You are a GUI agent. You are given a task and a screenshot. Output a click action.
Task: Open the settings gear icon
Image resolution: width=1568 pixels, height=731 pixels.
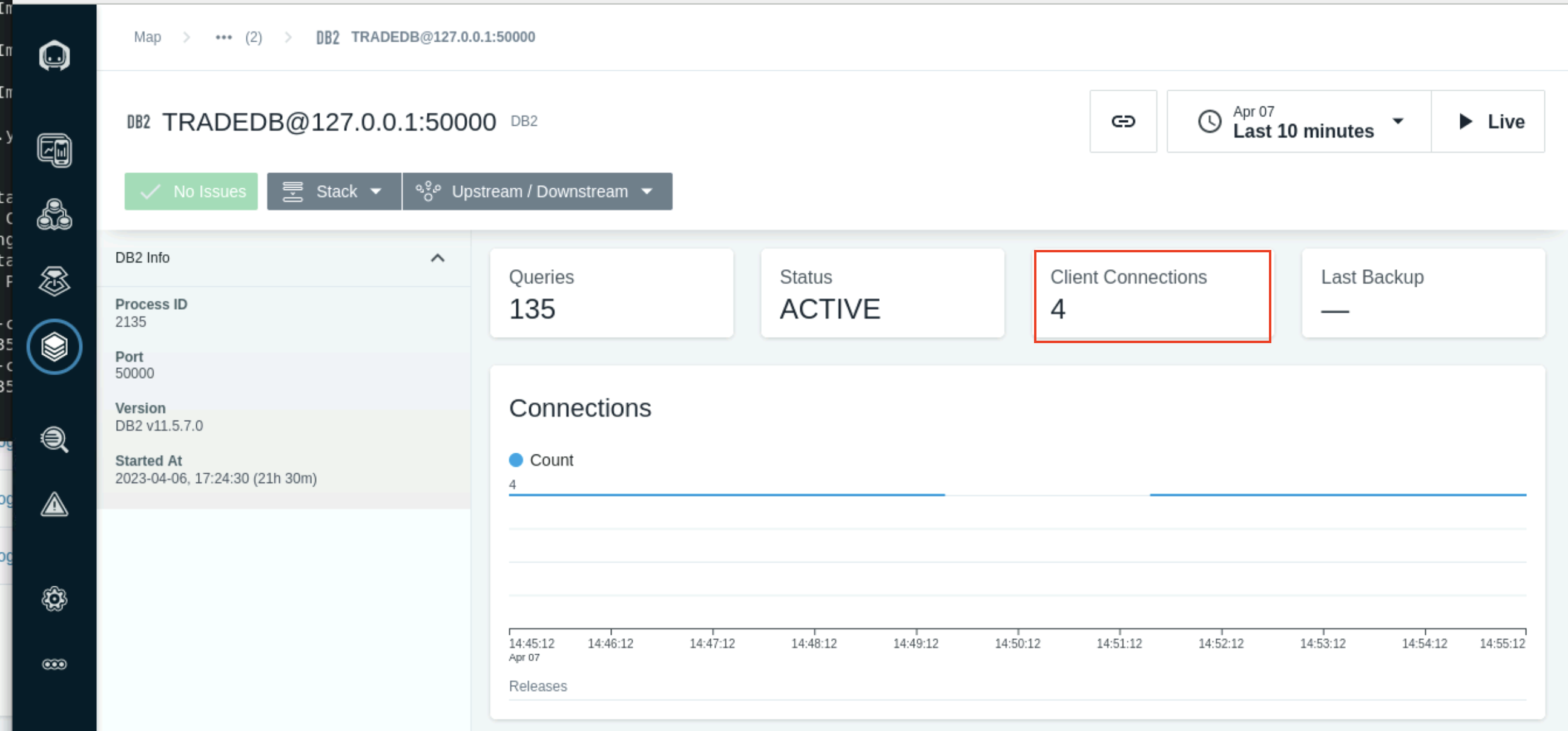pos(53,599)
